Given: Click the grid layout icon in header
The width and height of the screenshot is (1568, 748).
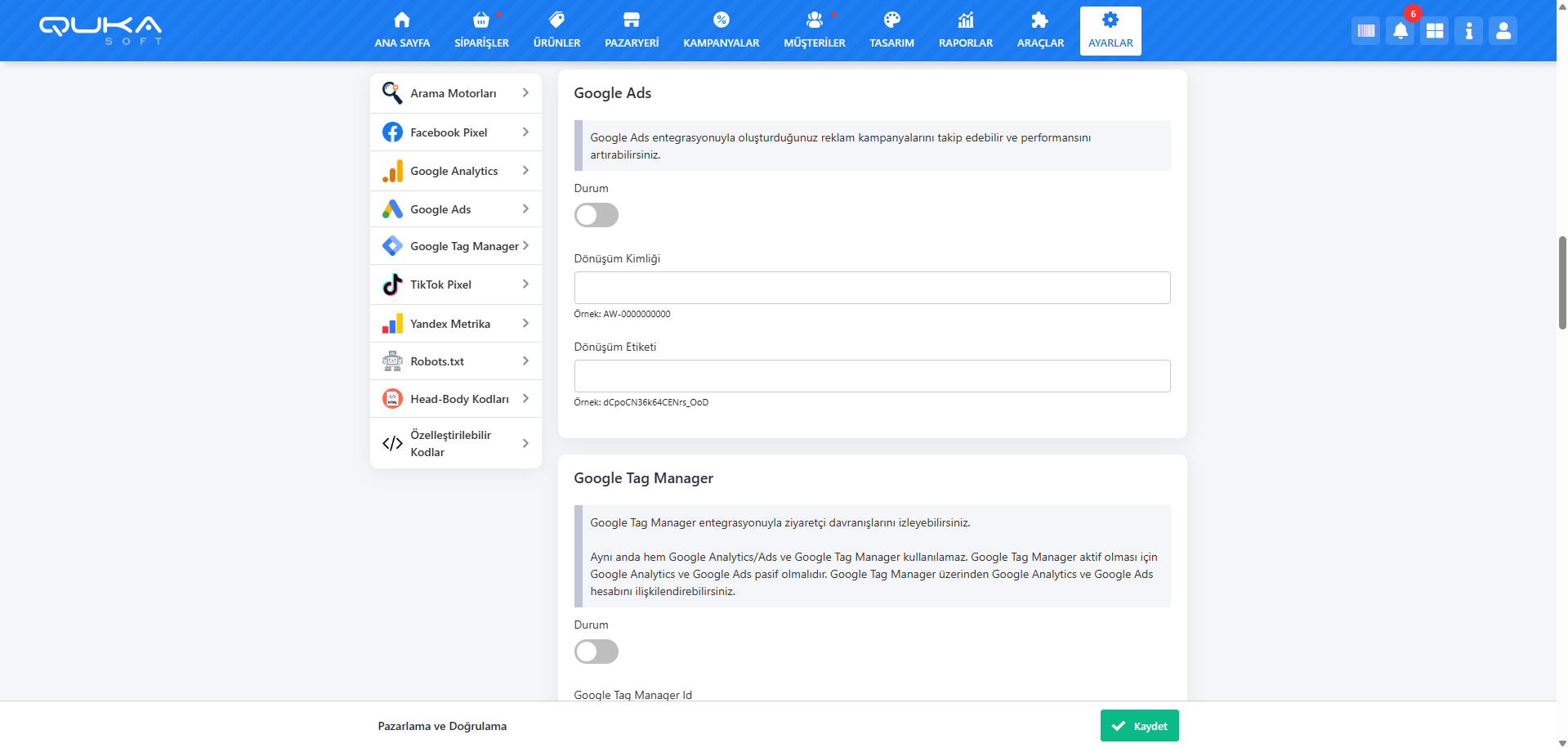Looking at the screenshot, I should (1434, 31).
